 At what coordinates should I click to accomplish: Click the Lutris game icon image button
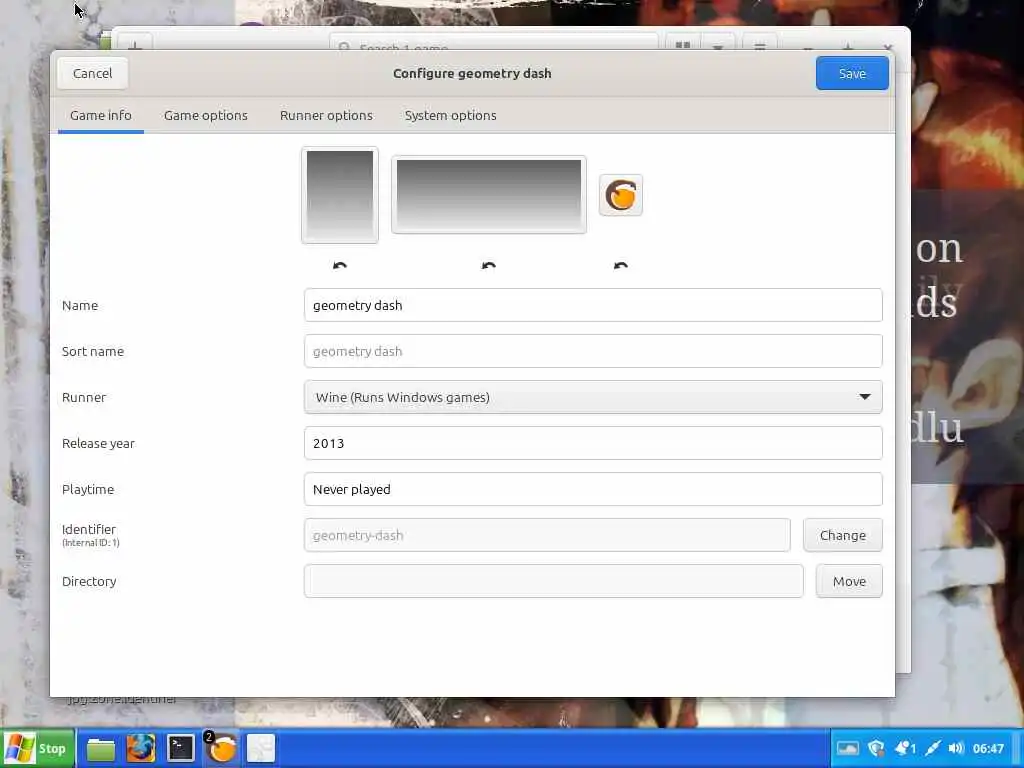click(620, 195)
